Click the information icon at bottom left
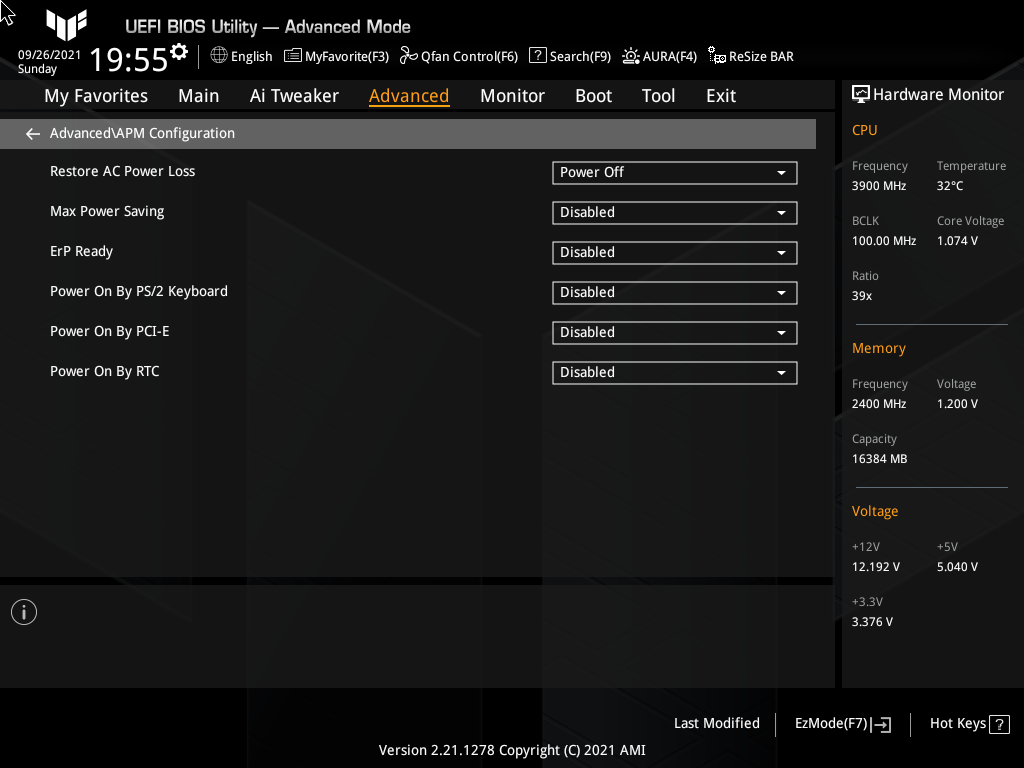1024x768 pixels. [23, 611]
